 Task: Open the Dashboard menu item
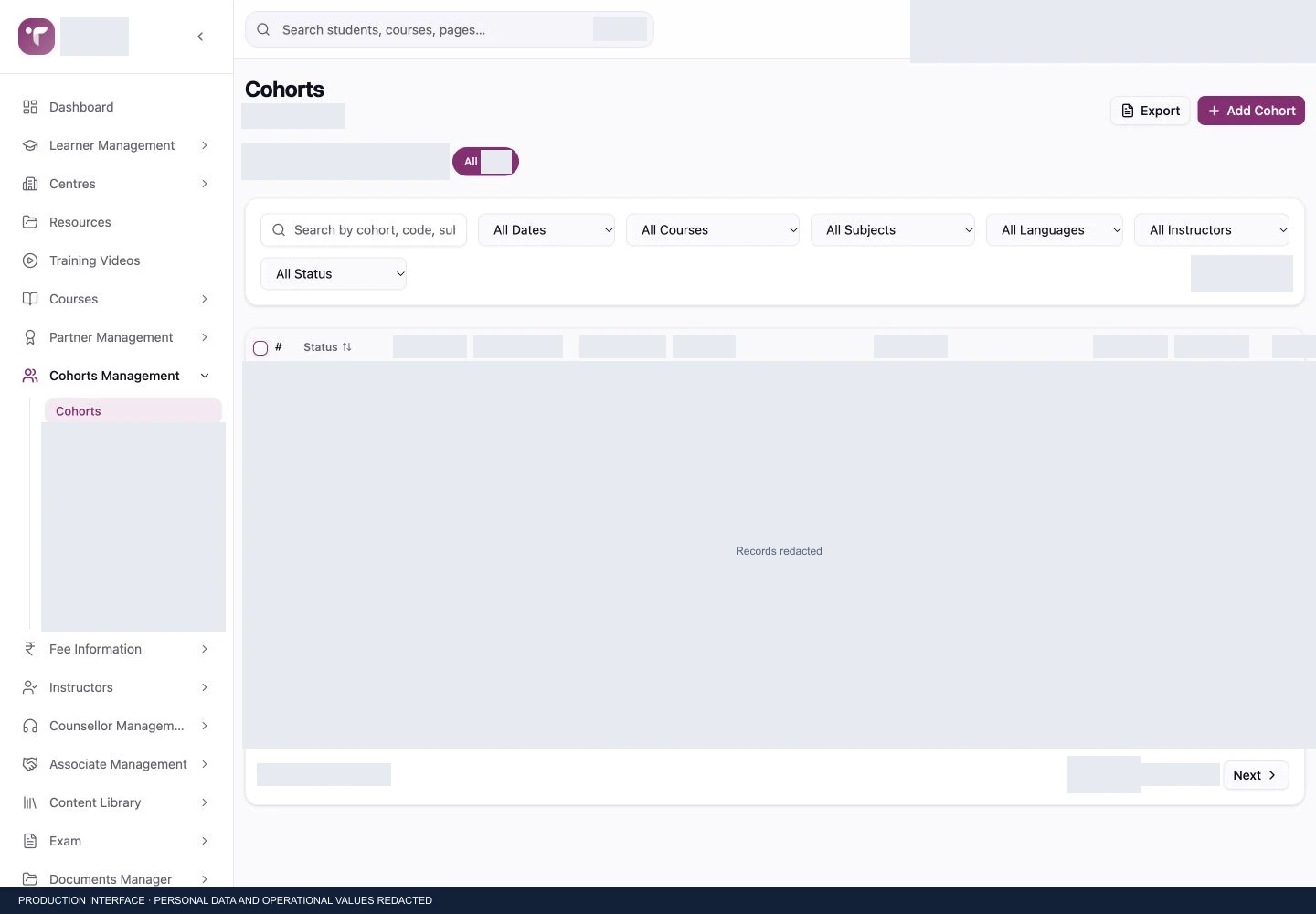tap(117, 107)
